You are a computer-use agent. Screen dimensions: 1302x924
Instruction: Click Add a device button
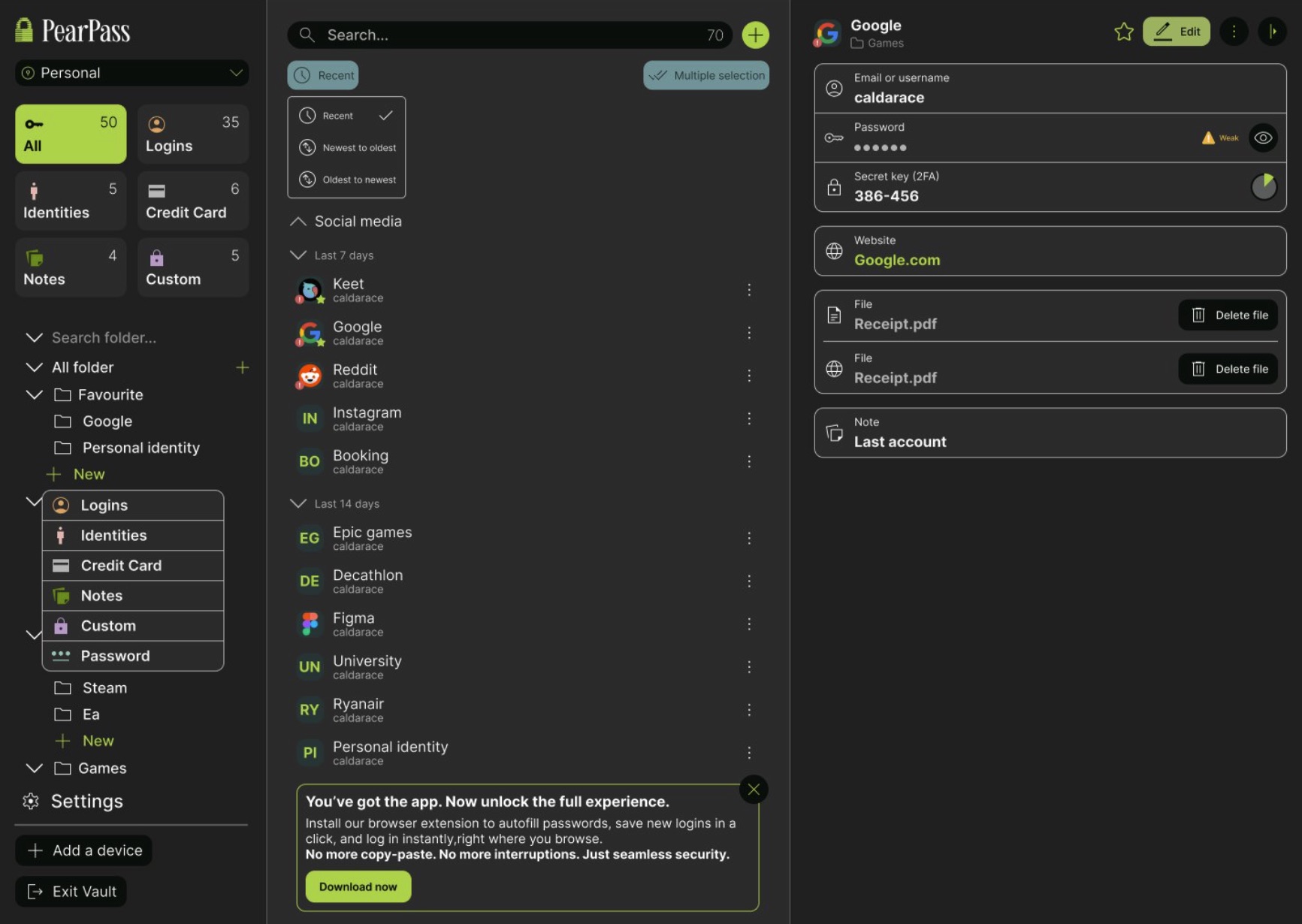pyautogui.click(x=83, y=850)
